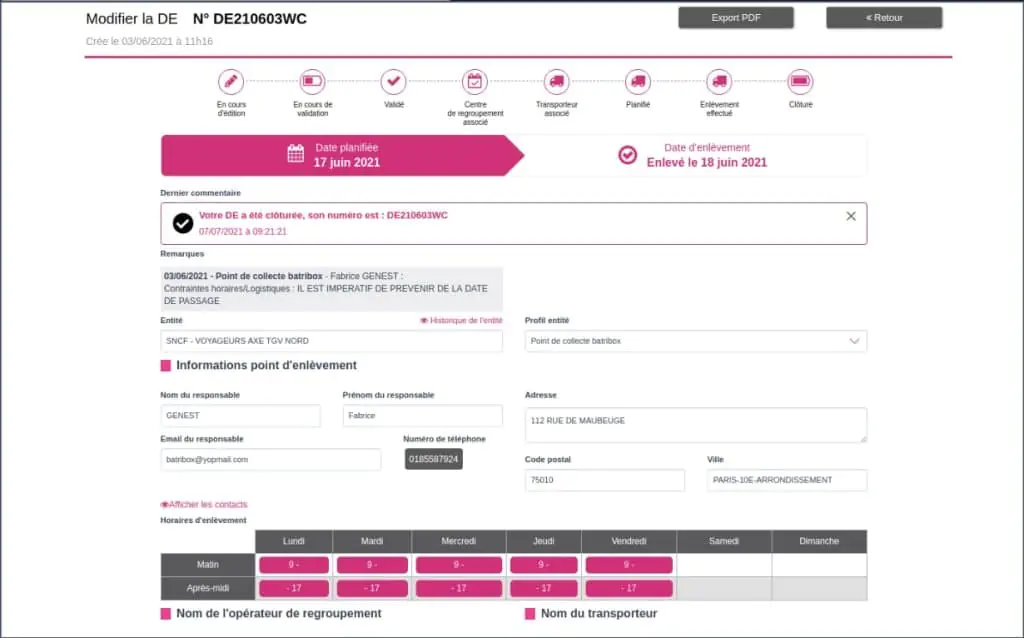Screen dimensions: 1024x638
Task: Click the 'En cours de validation' step icon
Action: [312, 82]
